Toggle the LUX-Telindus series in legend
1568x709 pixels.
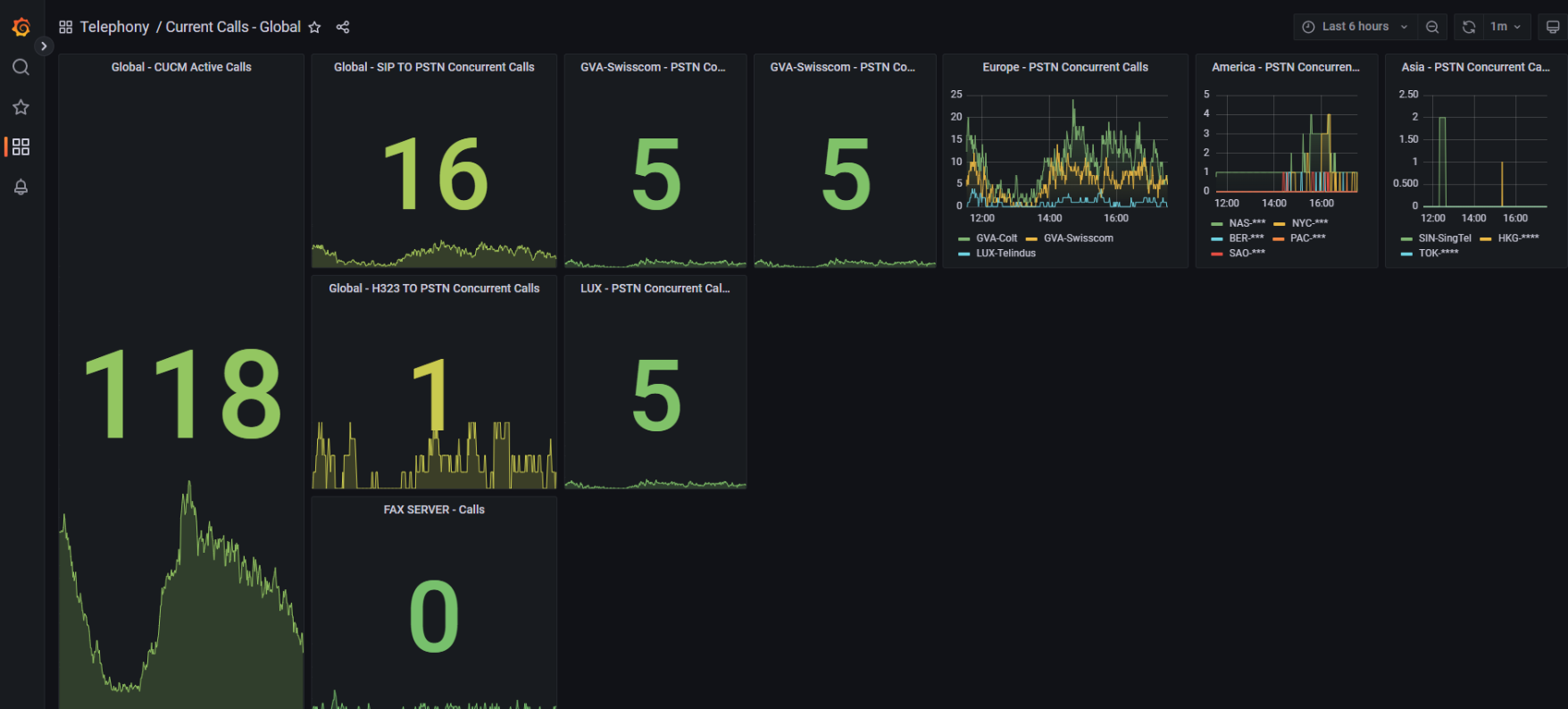click(x=1005, y=254)
